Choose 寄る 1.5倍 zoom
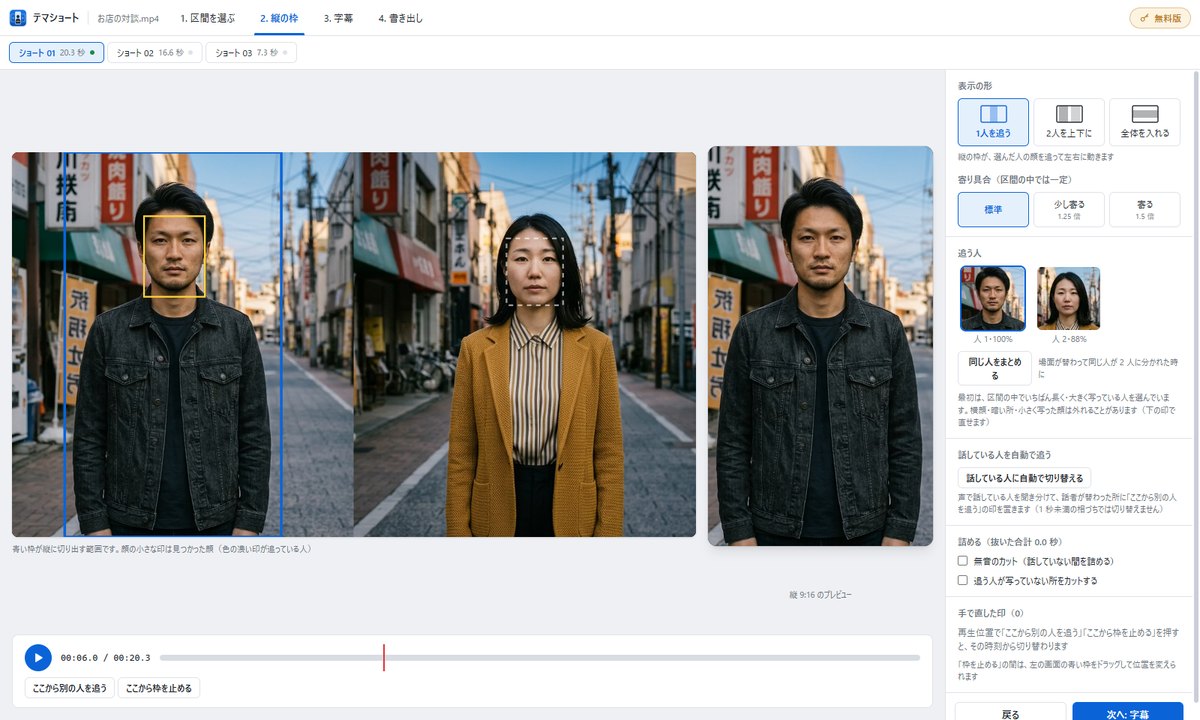1200x720 pixels. click(x=1145, y=210)
